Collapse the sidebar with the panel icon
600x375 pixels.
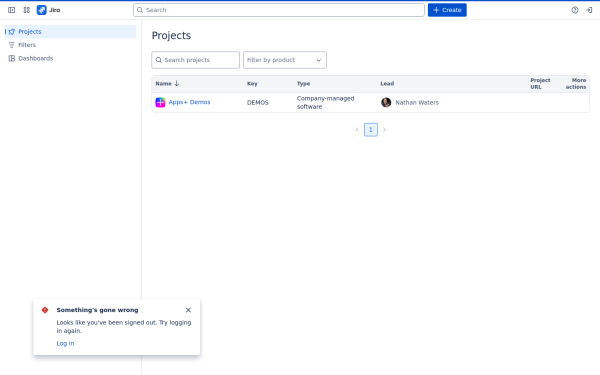coord(11,10)
